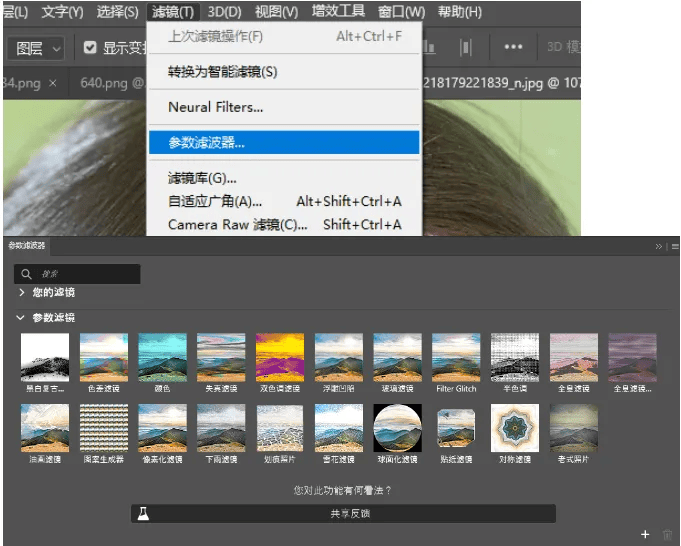Image resolution: width=681 pixels, height=546 pixels.
Task: Open Camera Raw 滤镜(C)... entry
Action: (x=284, y=224)
